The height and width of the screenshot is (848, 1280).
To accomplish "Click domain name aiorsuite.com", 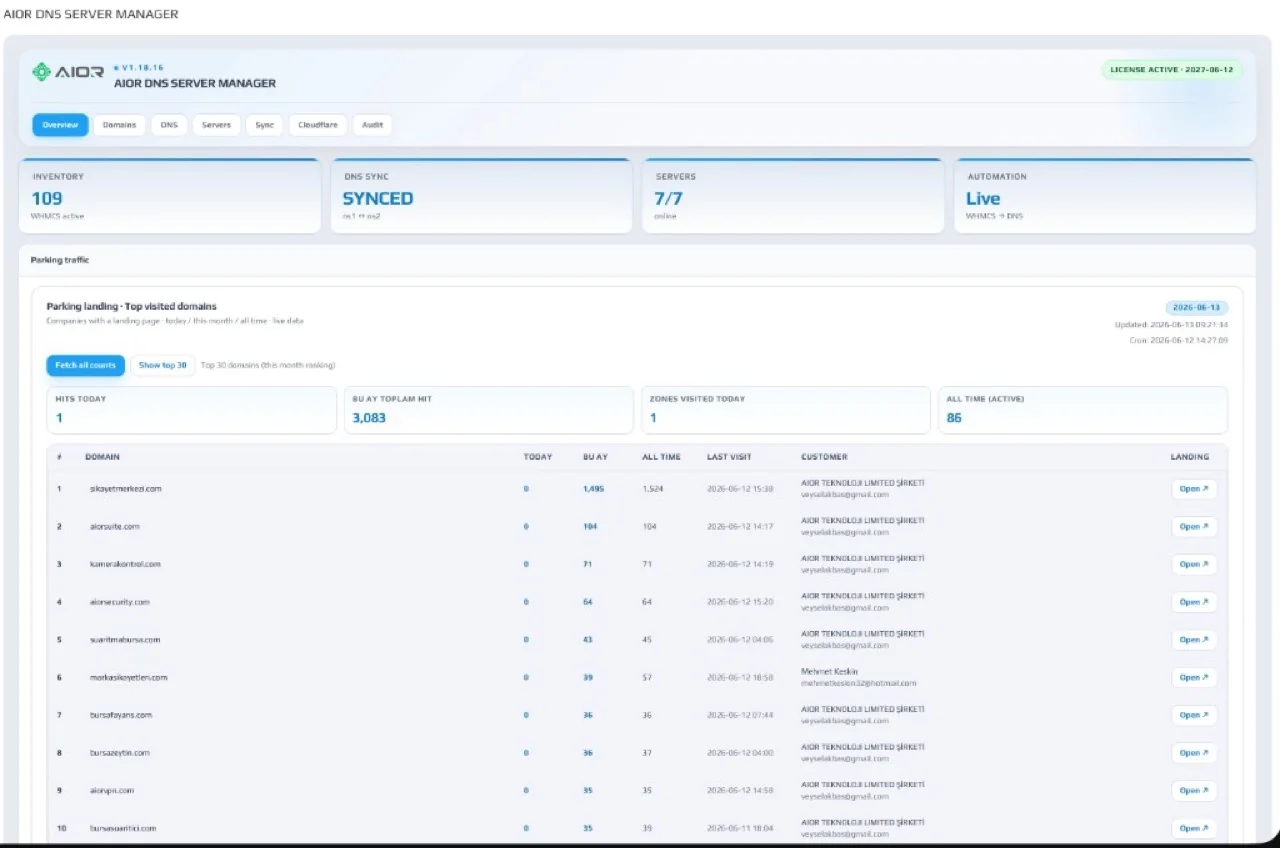I will click(x=115, y=526).
